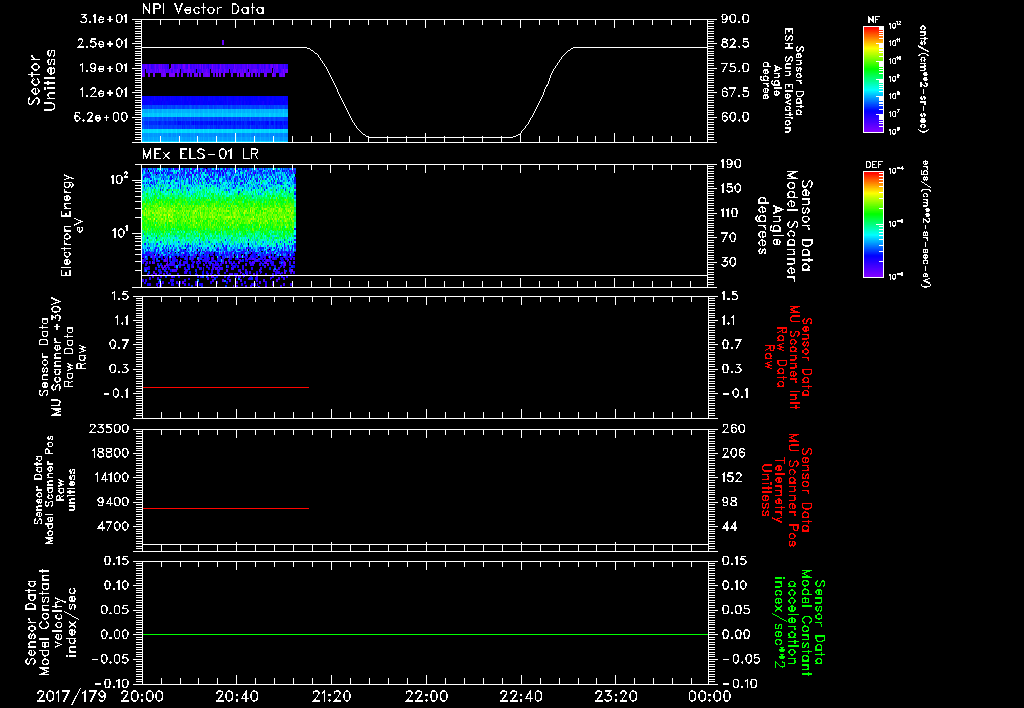Click the 22:40 time axis label
This screenshot has width=1024, height=708.
[x=523, y=696]
